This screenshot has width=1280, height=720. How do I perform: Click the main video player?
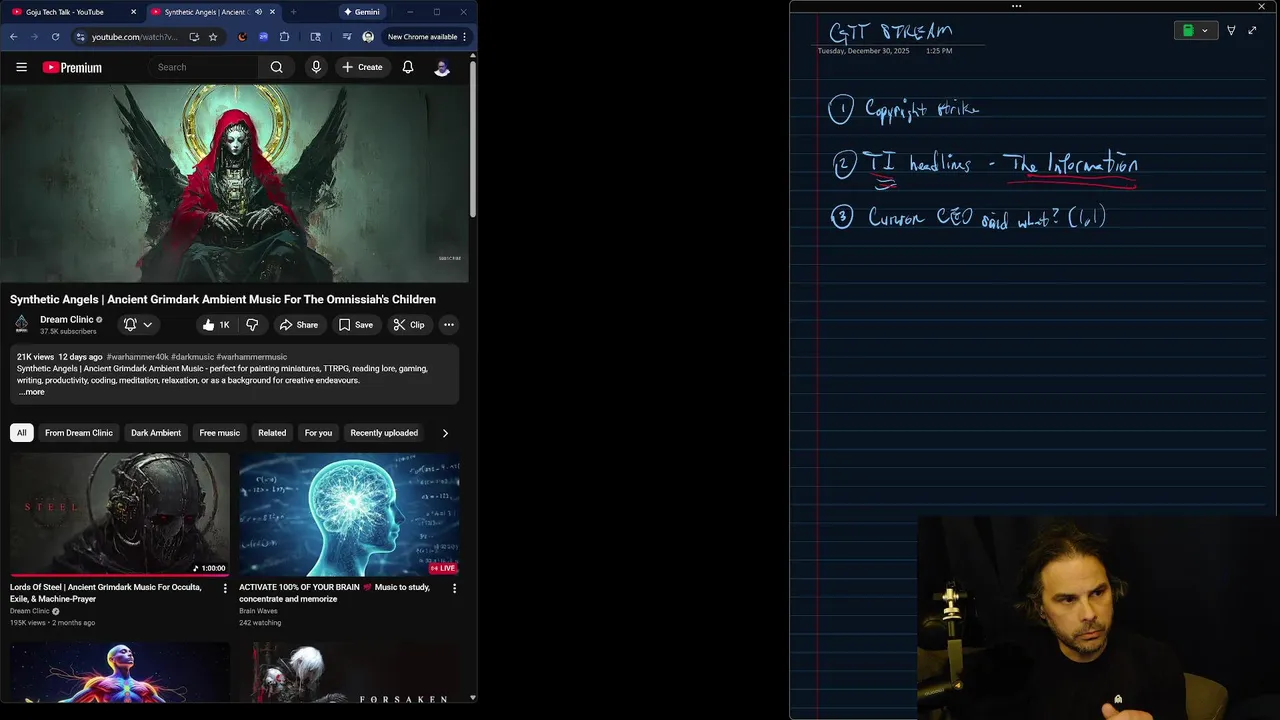click(x=234, y=183)
